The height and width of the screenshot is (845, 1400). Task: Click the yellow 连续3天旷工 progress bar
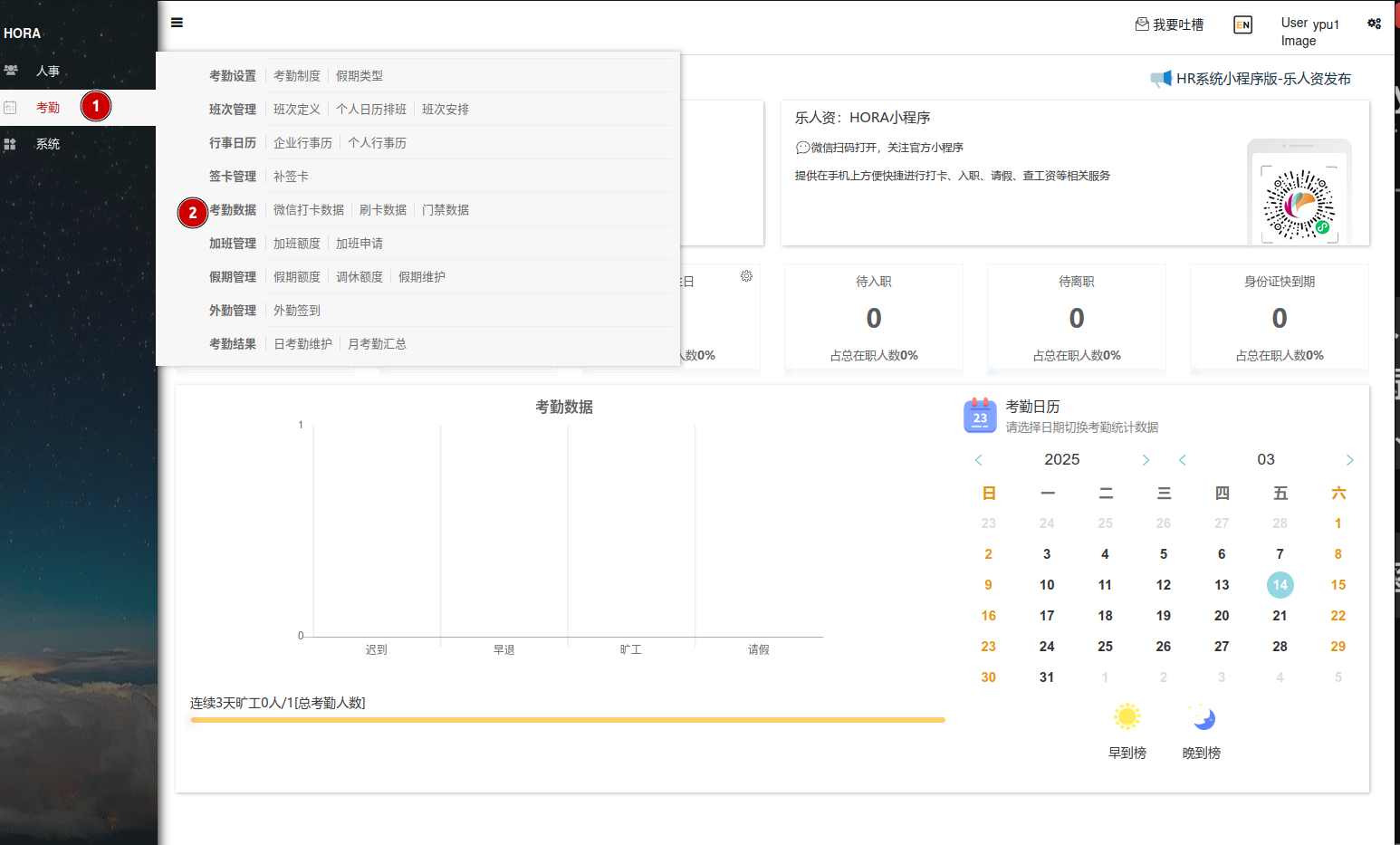coord(568,720)
